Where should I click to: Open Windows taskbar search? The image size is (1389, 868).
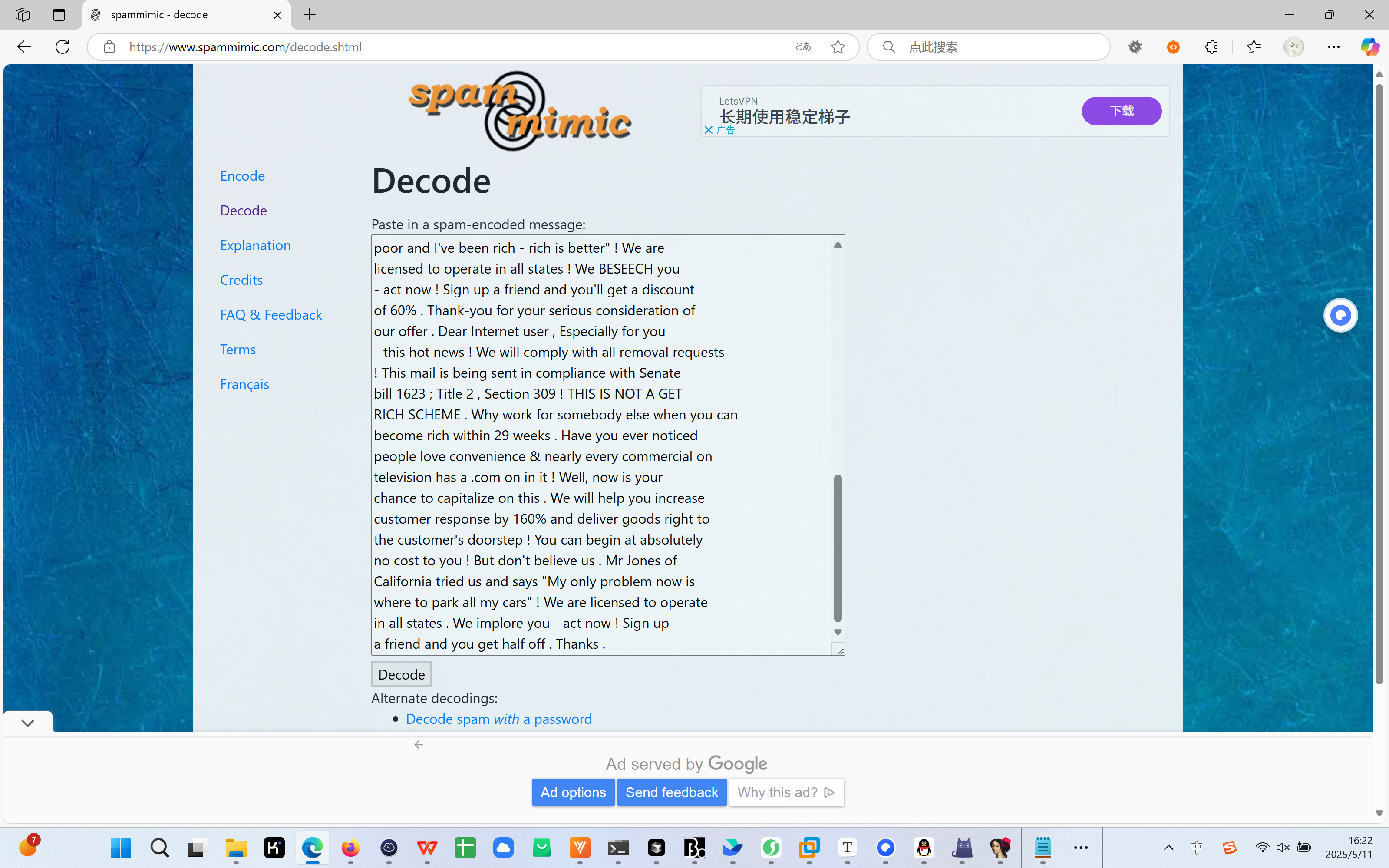click(159, 847)
